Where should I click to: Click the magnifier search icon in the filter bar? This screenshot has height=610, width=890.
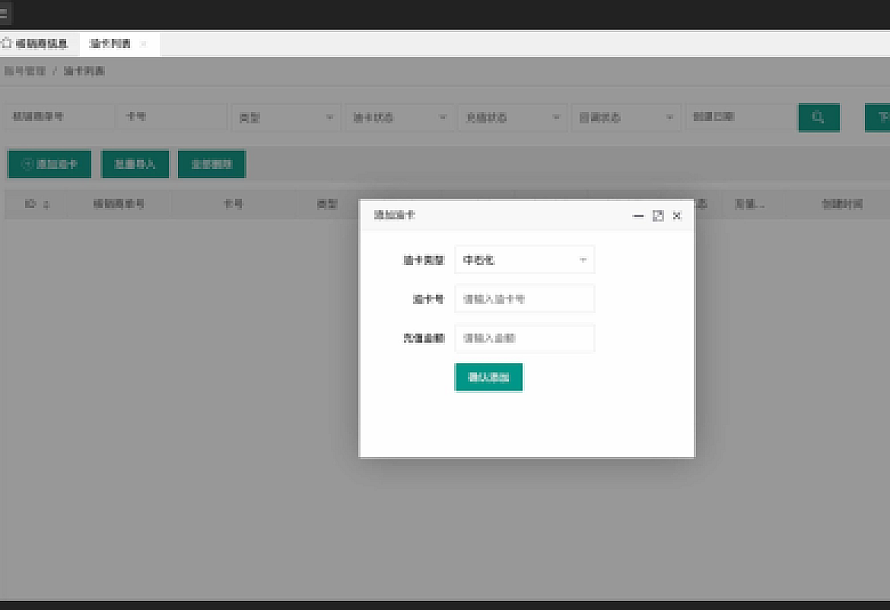tap(819, 117)
